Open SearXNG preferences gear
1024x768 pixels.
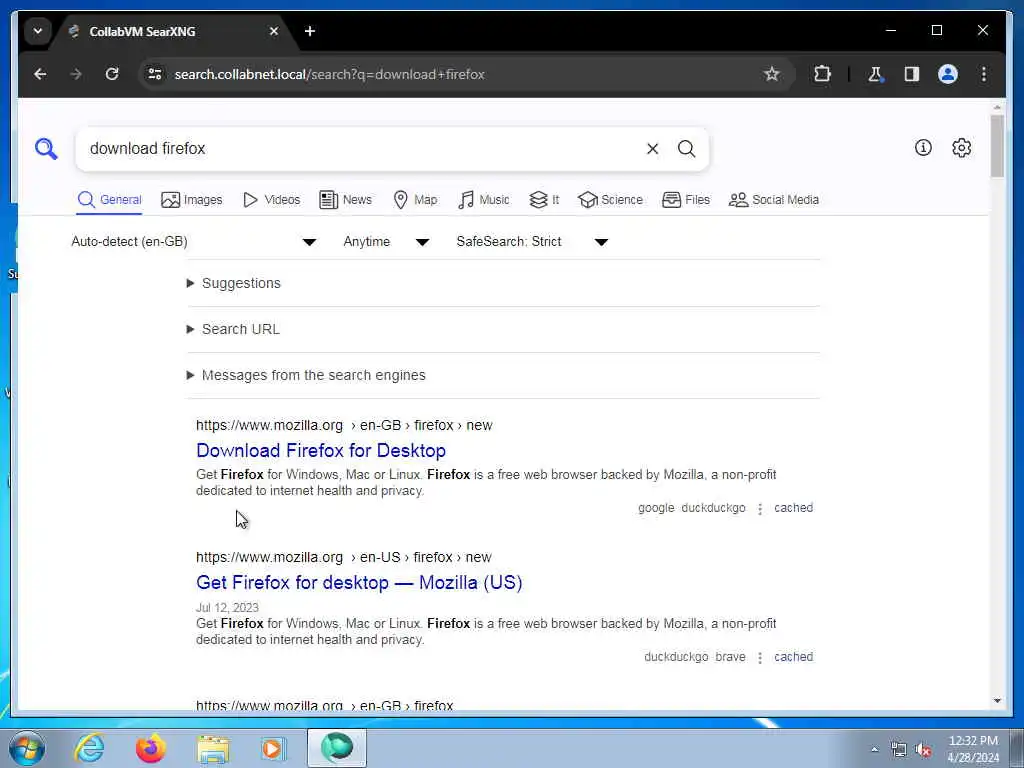point(961,148)
